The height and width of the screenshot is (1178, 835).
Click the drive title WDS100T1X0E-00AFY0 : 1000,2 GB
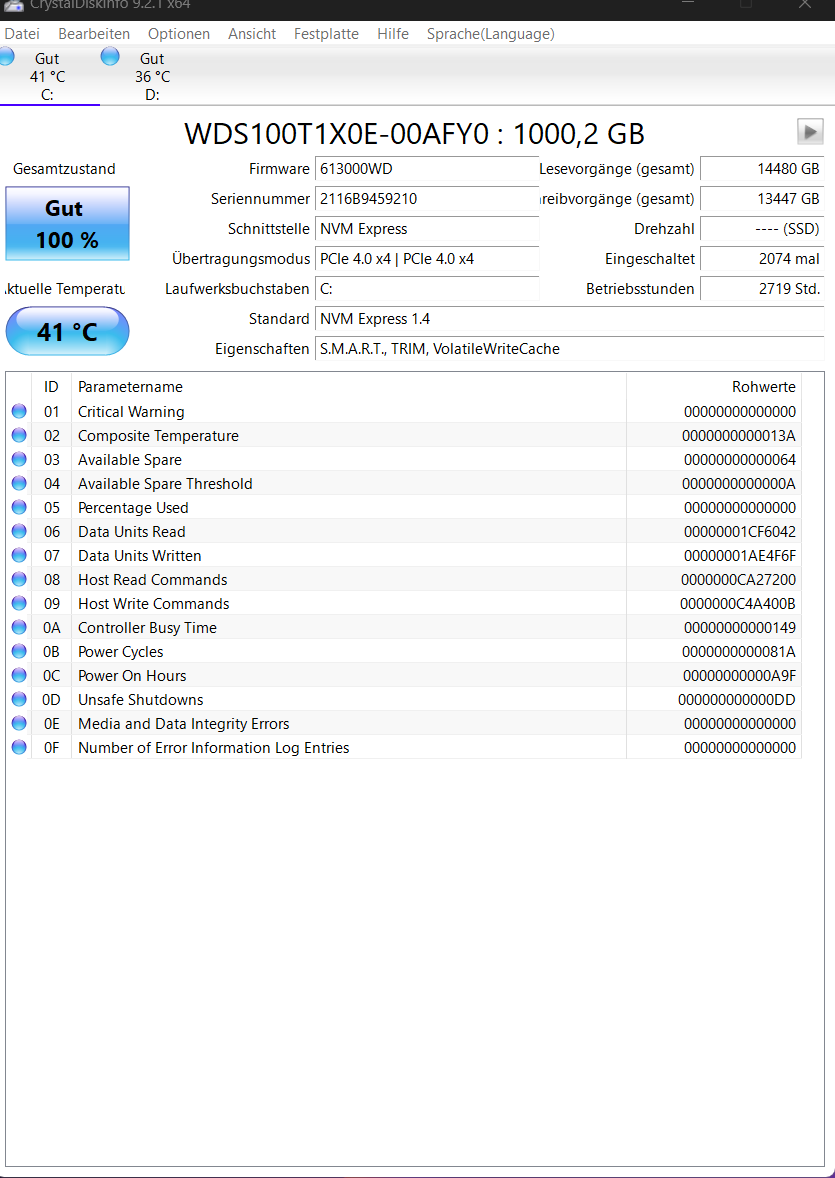click(414, 134)
